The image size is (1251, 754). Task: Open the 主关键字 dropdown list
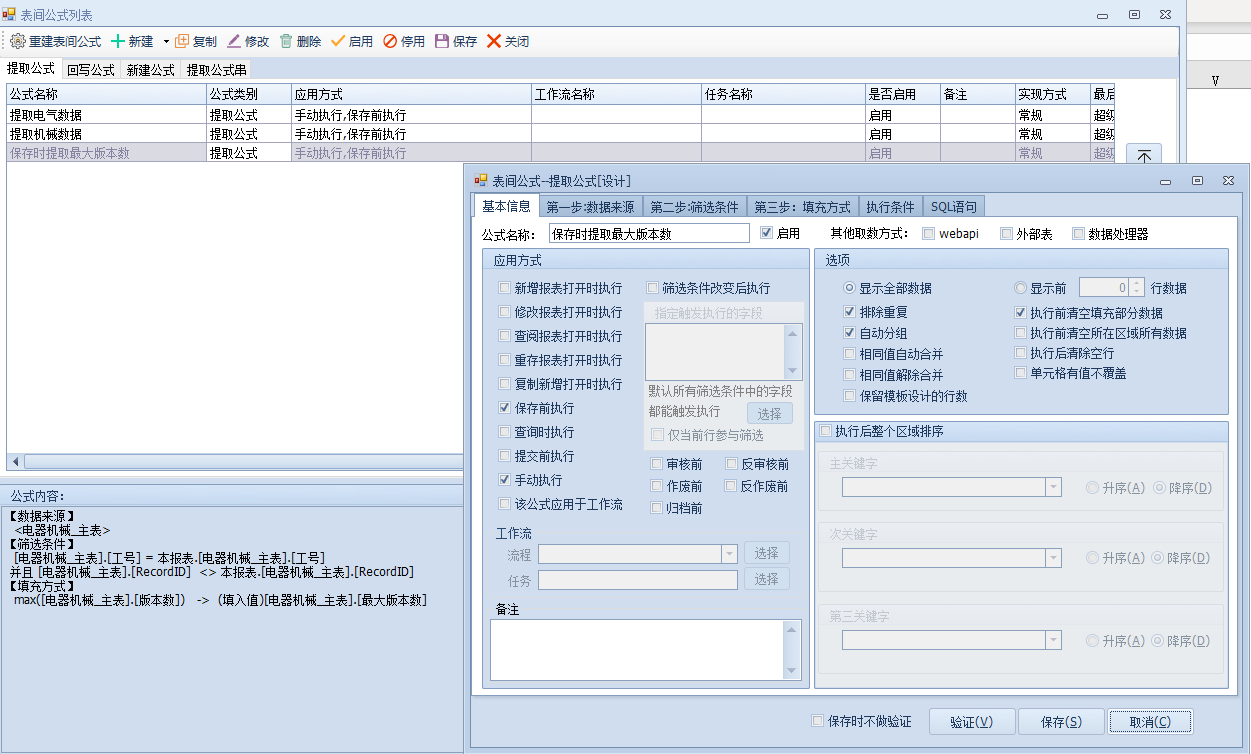[1052, 487]
